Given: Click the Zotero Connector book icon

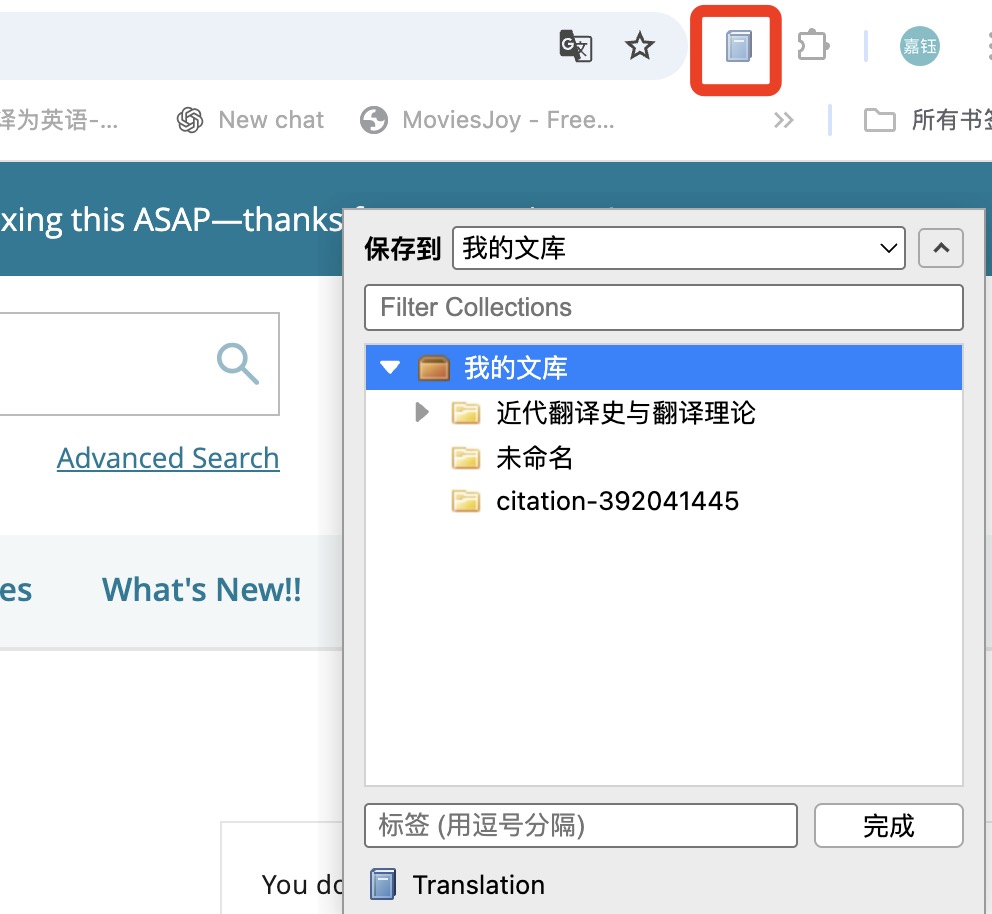Looking at the screenshot, I should coord(737,47).
